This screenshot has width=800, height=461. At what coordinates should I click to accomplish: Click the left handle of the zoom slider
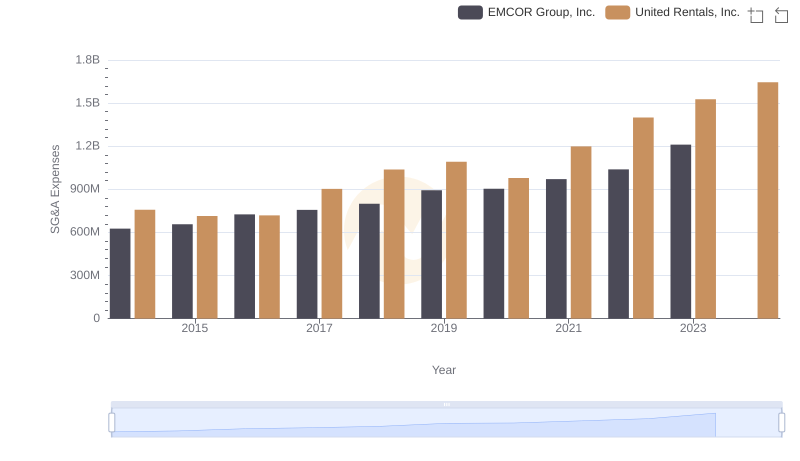(112, 423)
